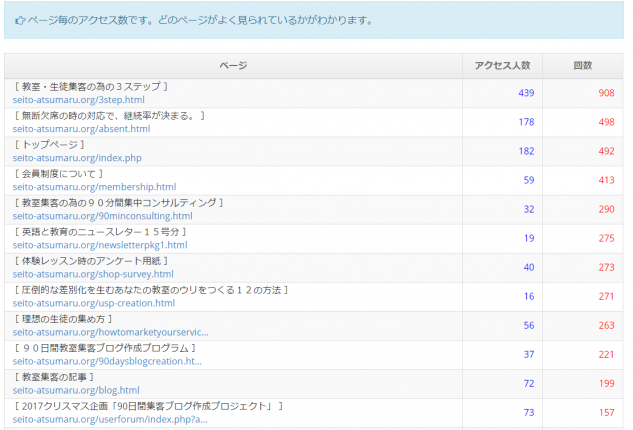Open the seito-atsumaru.org/usp-creation.html link
The image size is (633, 430).
[x=94, y=303]
